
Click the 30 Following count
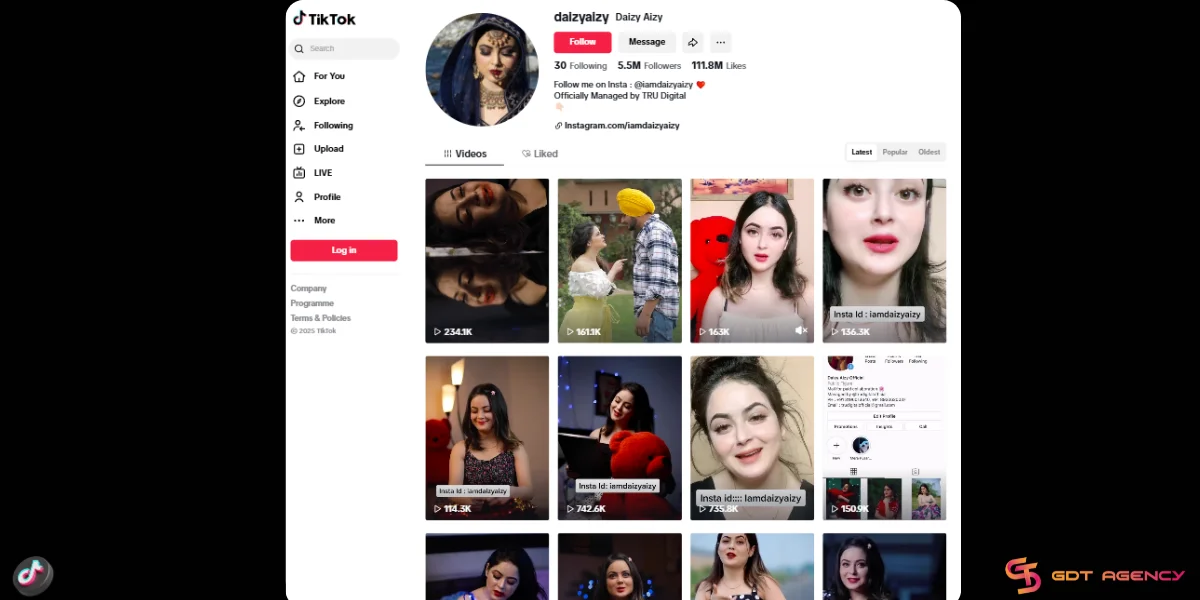pos(580,66)
